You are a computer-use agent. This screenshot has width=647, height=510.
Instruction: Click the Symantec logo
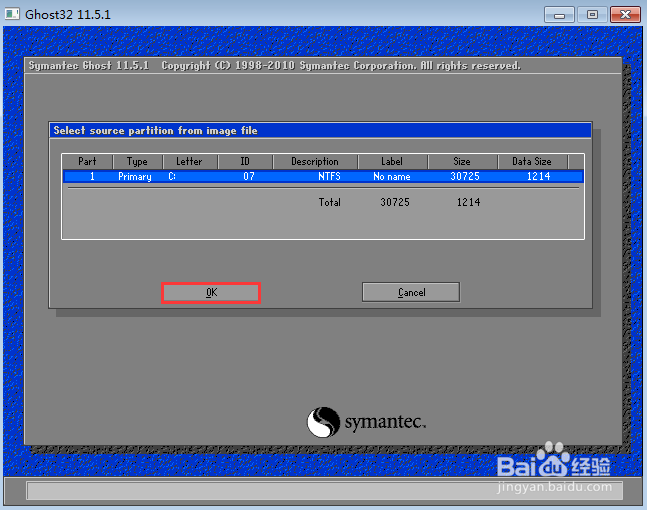click(x=366, y=422)
